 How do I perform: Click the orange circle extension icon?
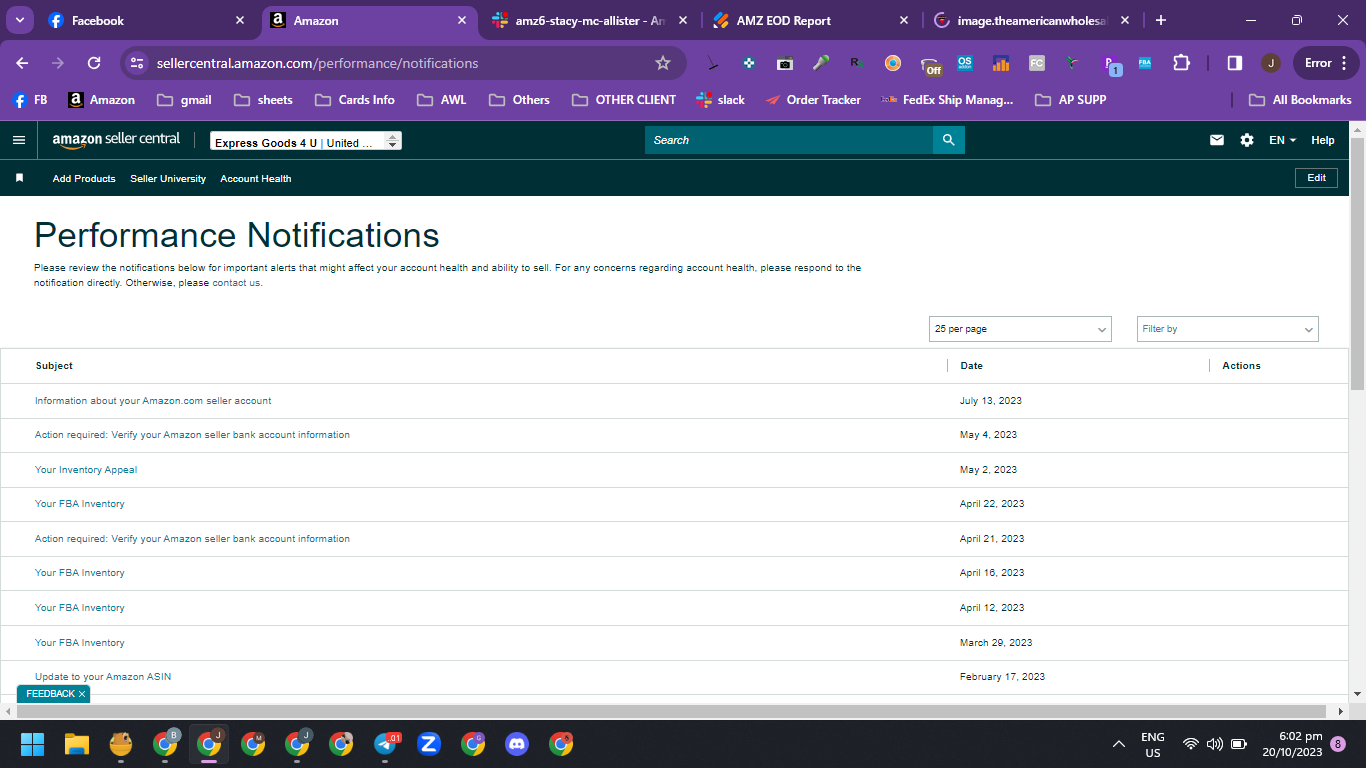pyautogui.click(x=893, y=63)
